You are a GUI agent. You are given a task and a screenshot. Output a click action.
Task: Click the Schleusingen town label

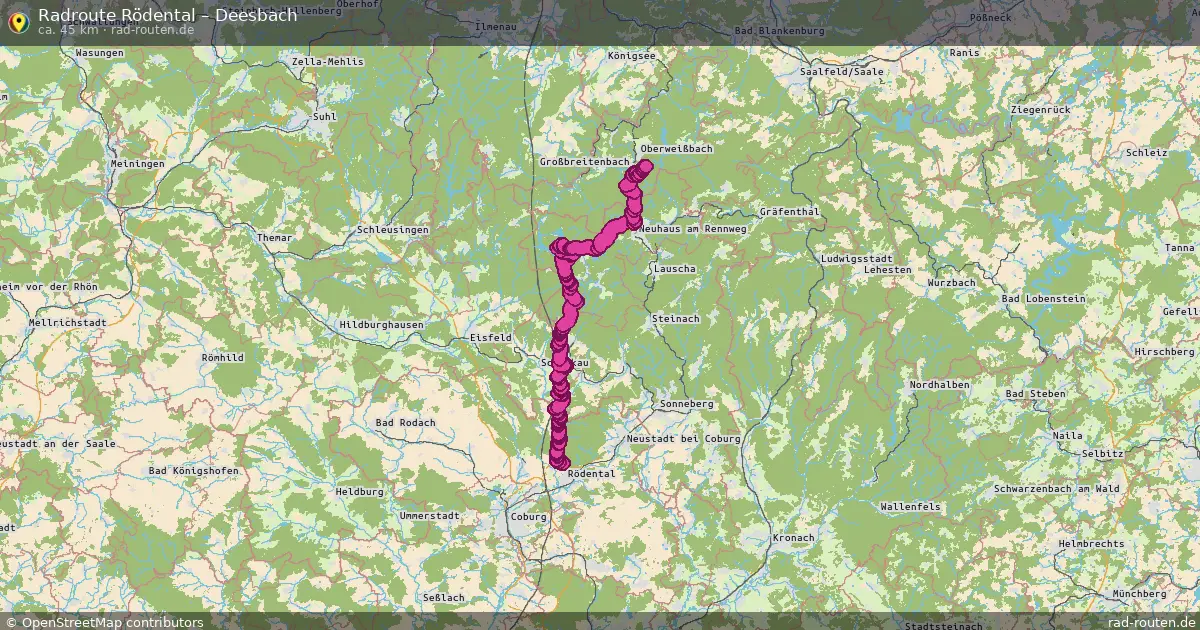tap(392, 230)
